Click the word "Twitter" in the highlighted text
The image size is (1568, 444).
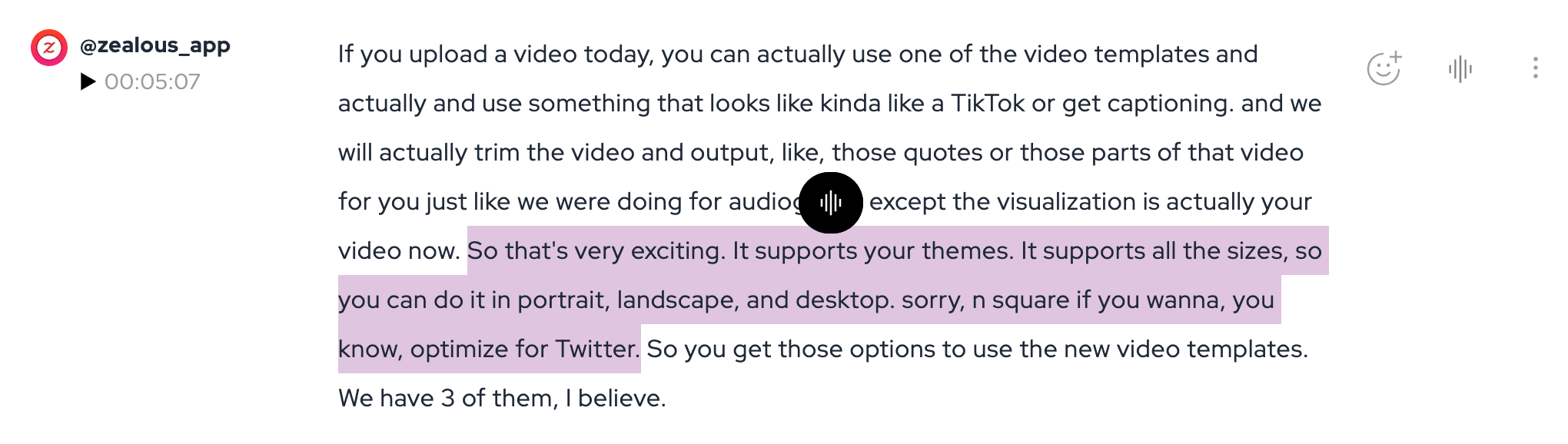596,350
